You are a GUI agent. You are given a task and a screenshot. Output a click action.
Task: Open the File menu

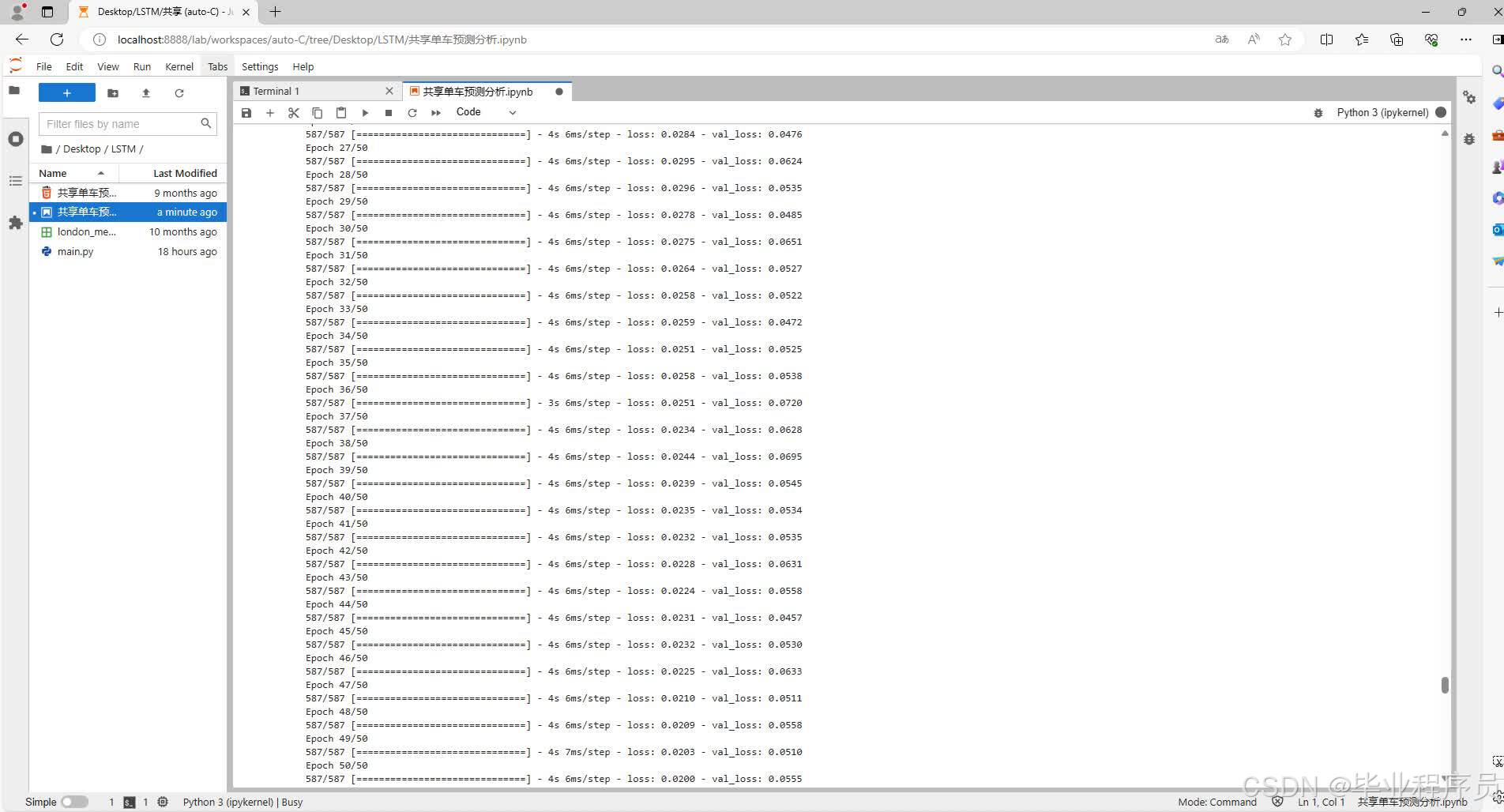(x=44, y=66)
